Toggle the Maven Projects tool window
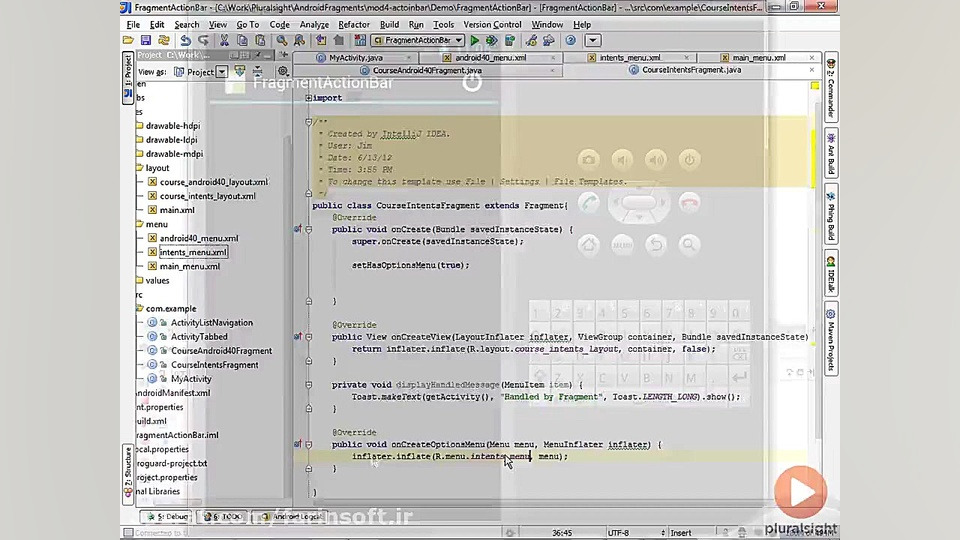 pos(831,339)
